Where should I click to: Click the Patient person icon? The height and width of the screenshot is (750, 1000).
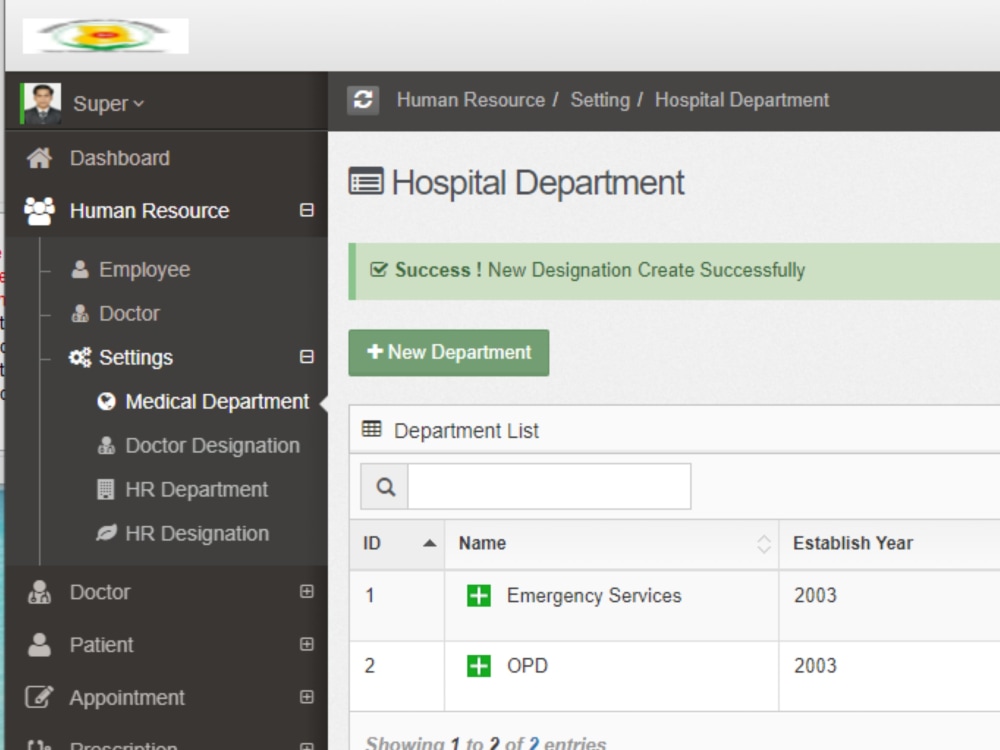pos(39,645)
